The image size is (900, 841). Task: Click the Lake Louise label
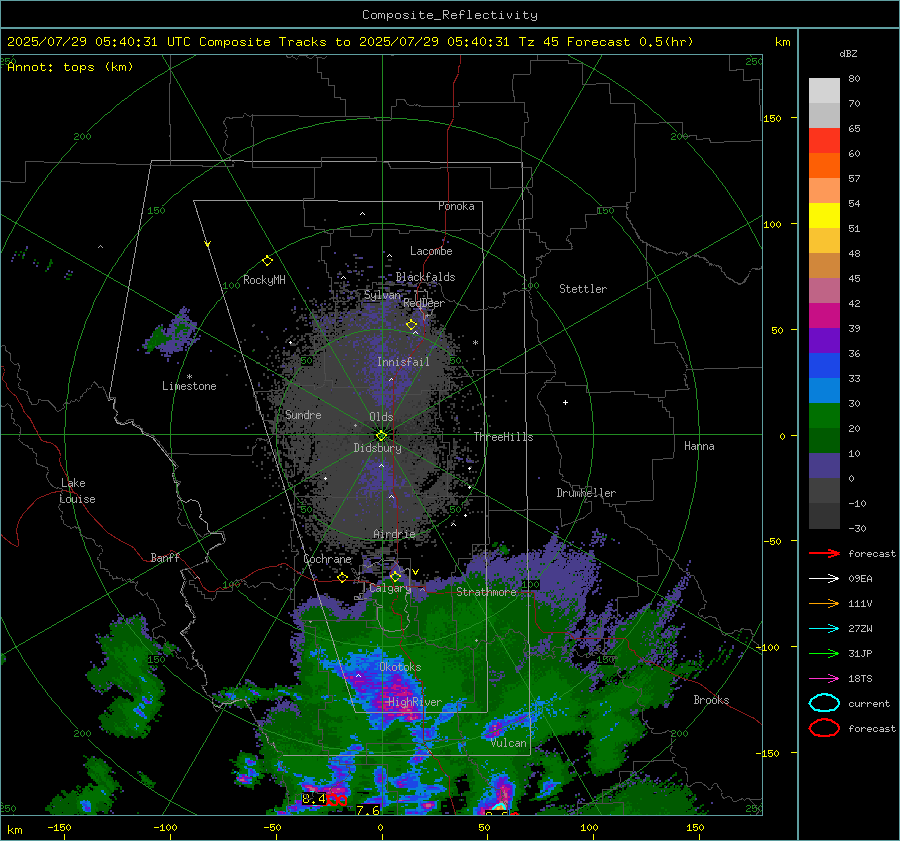tap(77, 491)
